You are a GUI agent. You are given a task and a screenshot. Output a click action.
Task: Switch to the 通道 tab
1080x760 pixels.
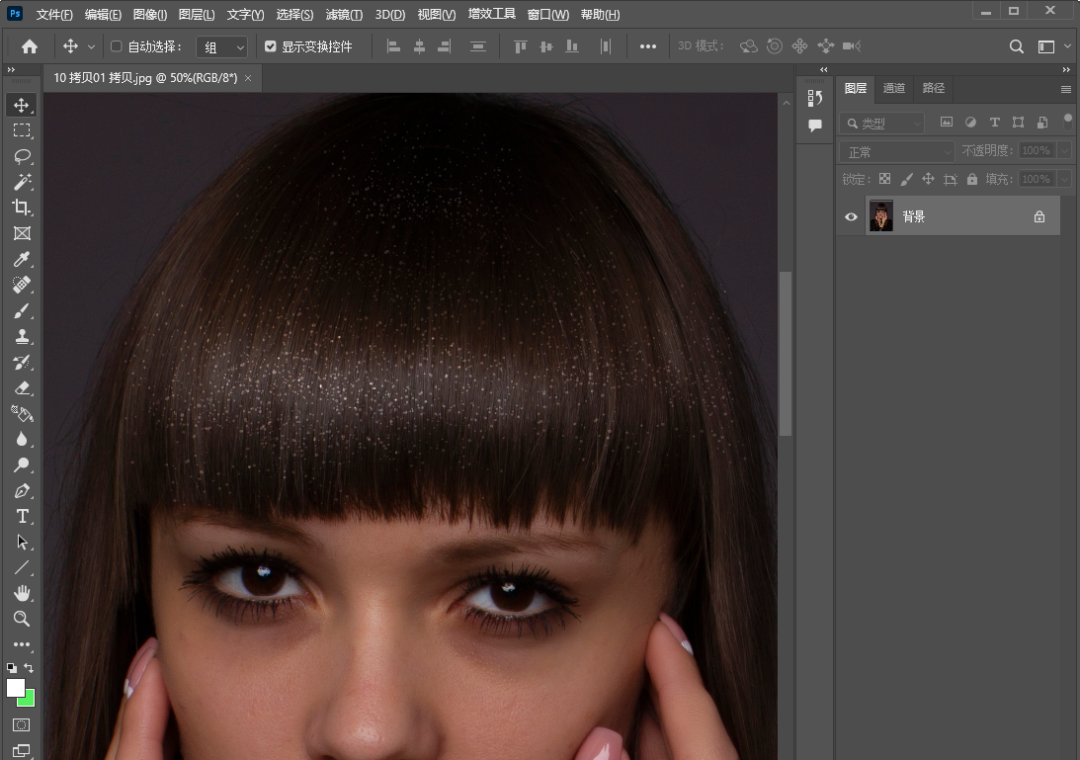(x=893, y=88)
